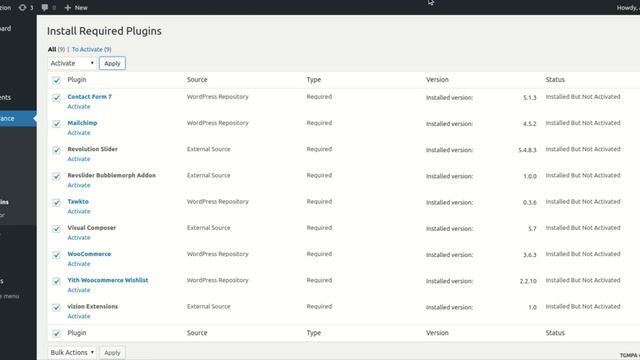Uncheck the Revolution Slider checkbox
This screenshot has width=640, height=360.
(x=56, y=150)
